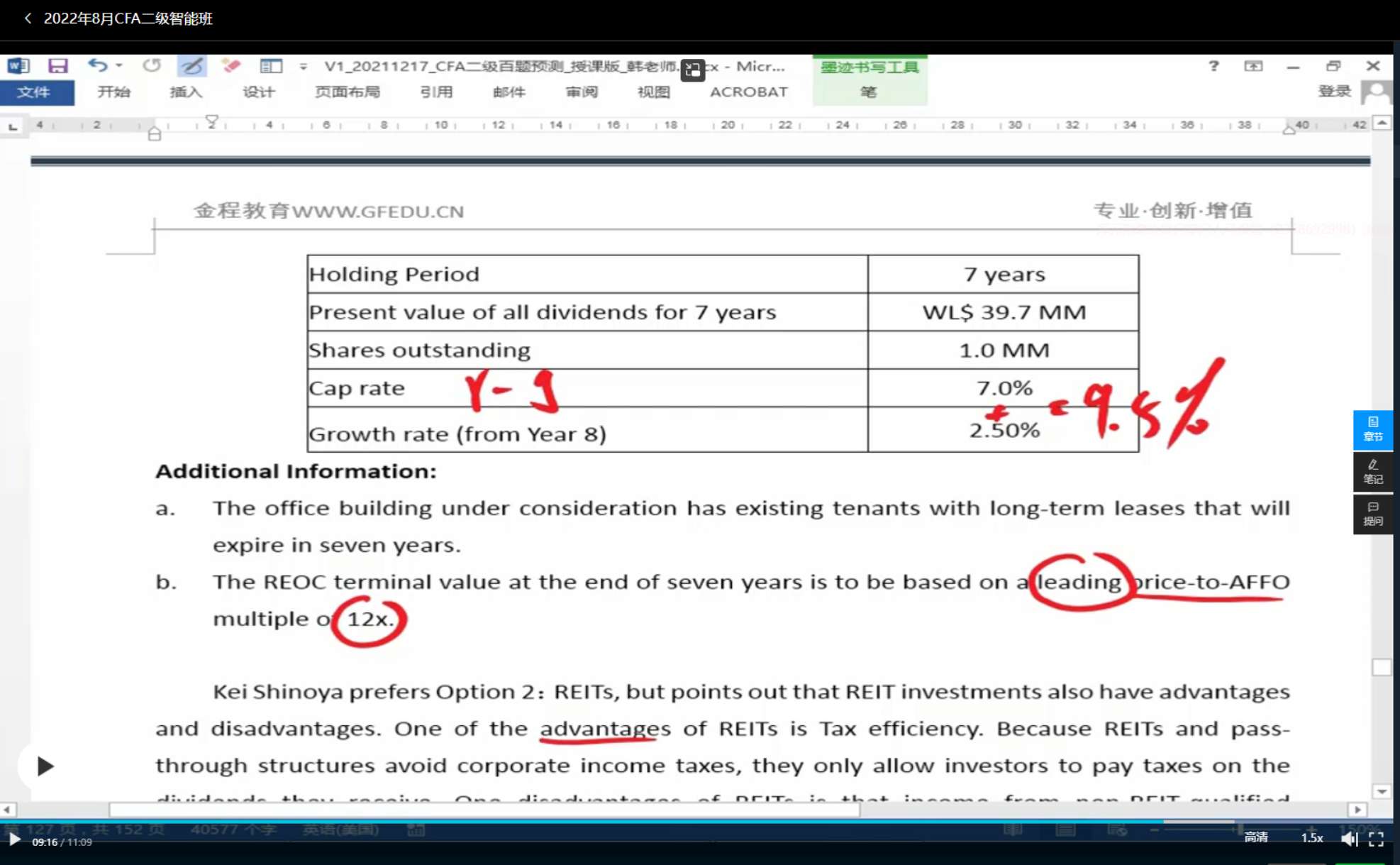Click the video timestamp 09:16 / 11:09
The height and width of the screenshot is (865, 1400).
click(x=62, y=842)
